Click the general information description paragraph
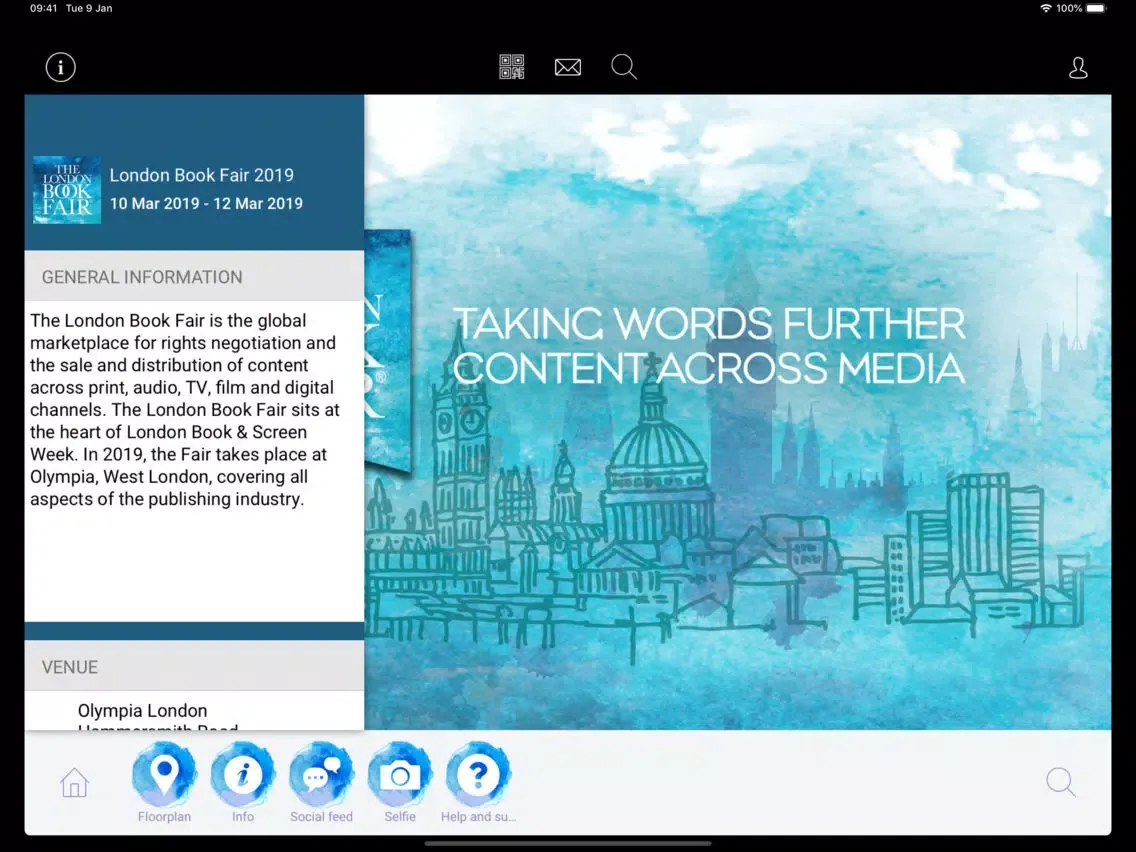 point(185,410)
